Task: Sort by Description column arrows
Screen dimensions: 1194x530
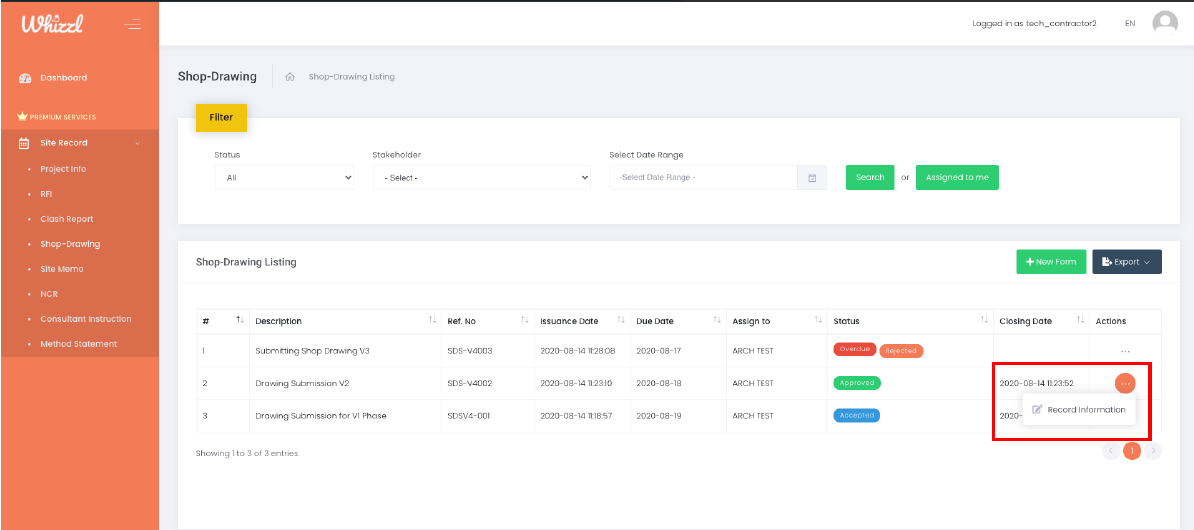Action: coord(432,321)
